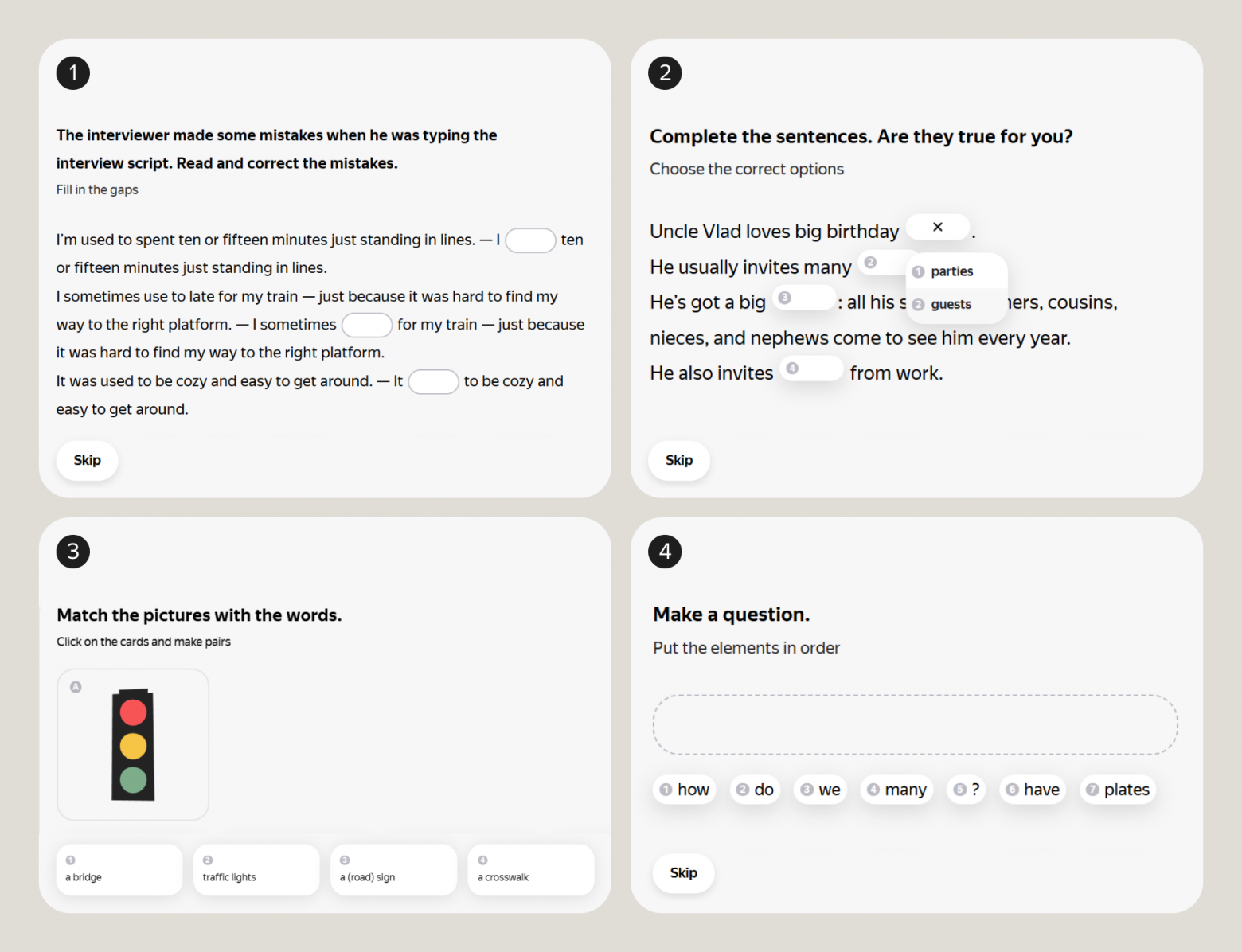This screenshot has width=1242, height=952.
Task: Open the dropdown after 'He's got a big'
Action: 804,298
